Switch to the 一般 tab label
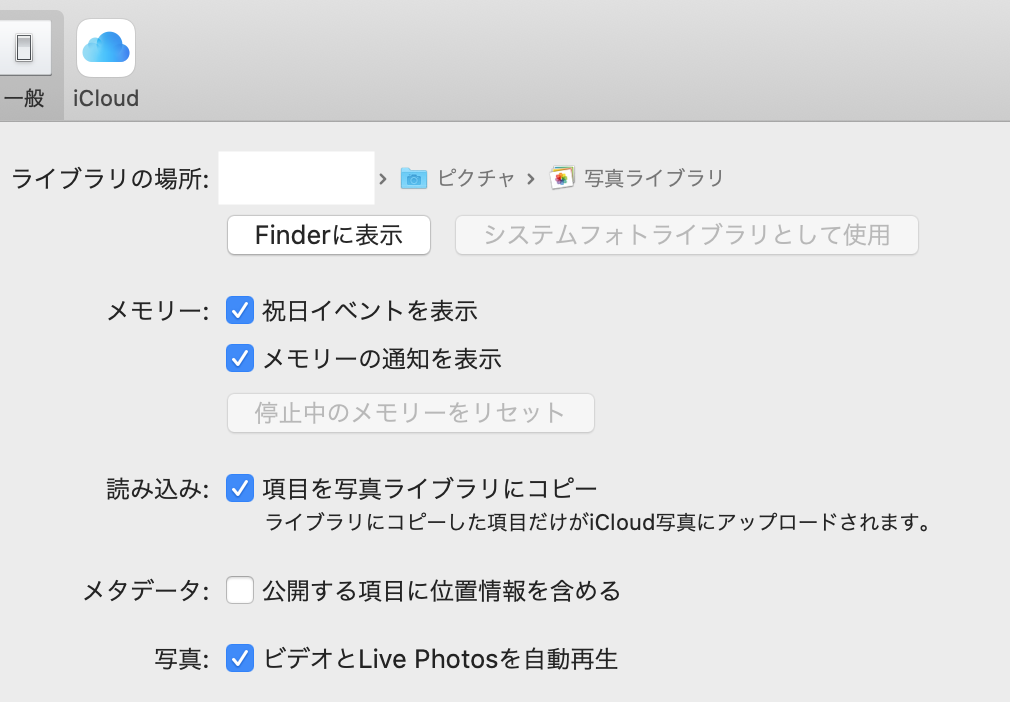1010x702 pixels. 24,99
